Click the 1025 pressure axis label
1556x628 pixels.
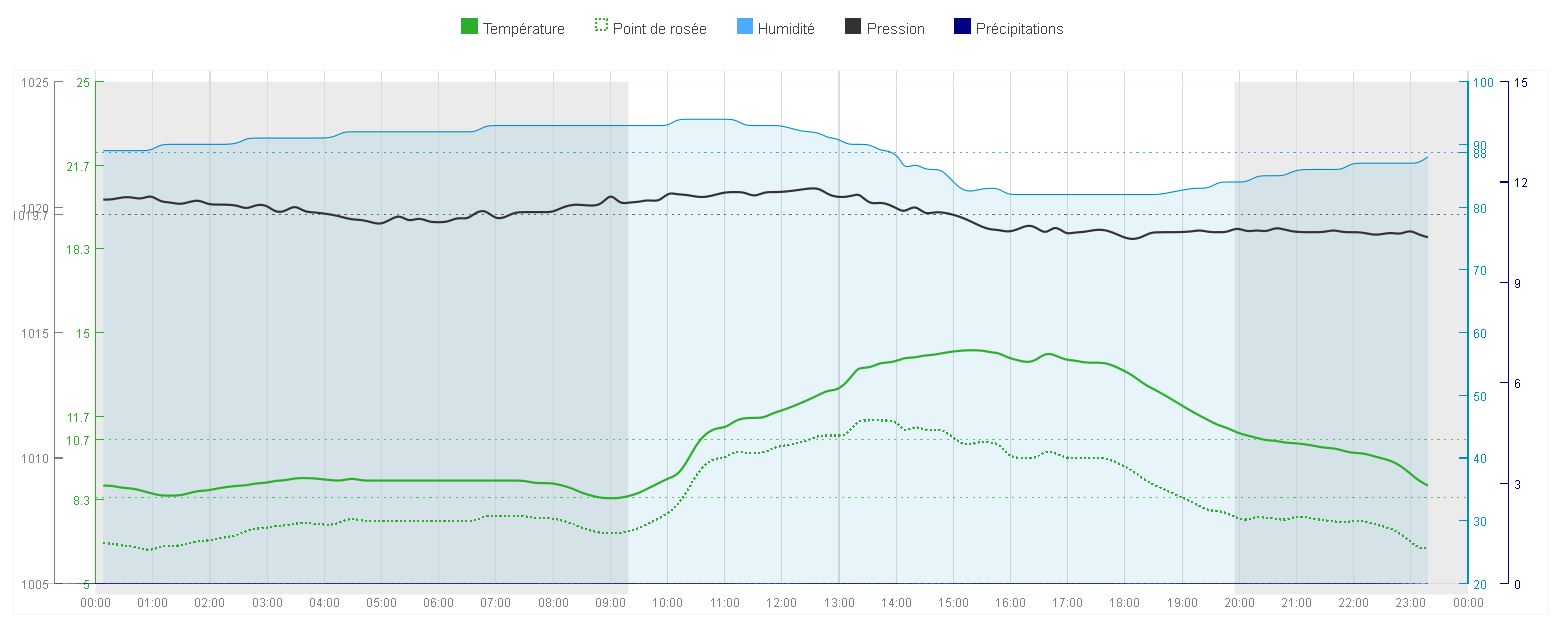coord(34,82)
